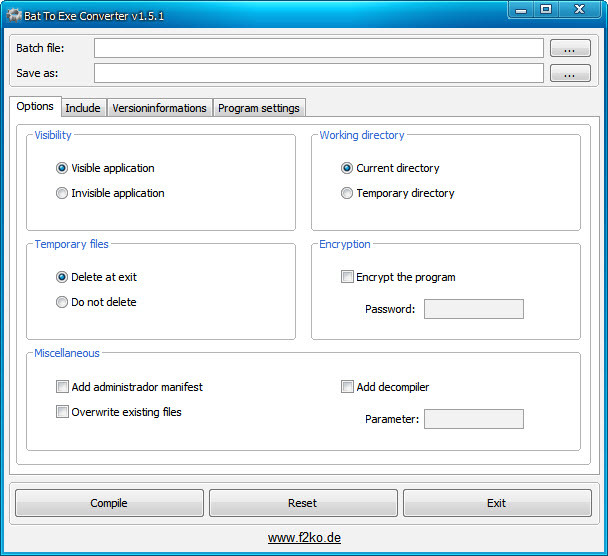Open the Versioninformations tab

(x=159, y=108)
